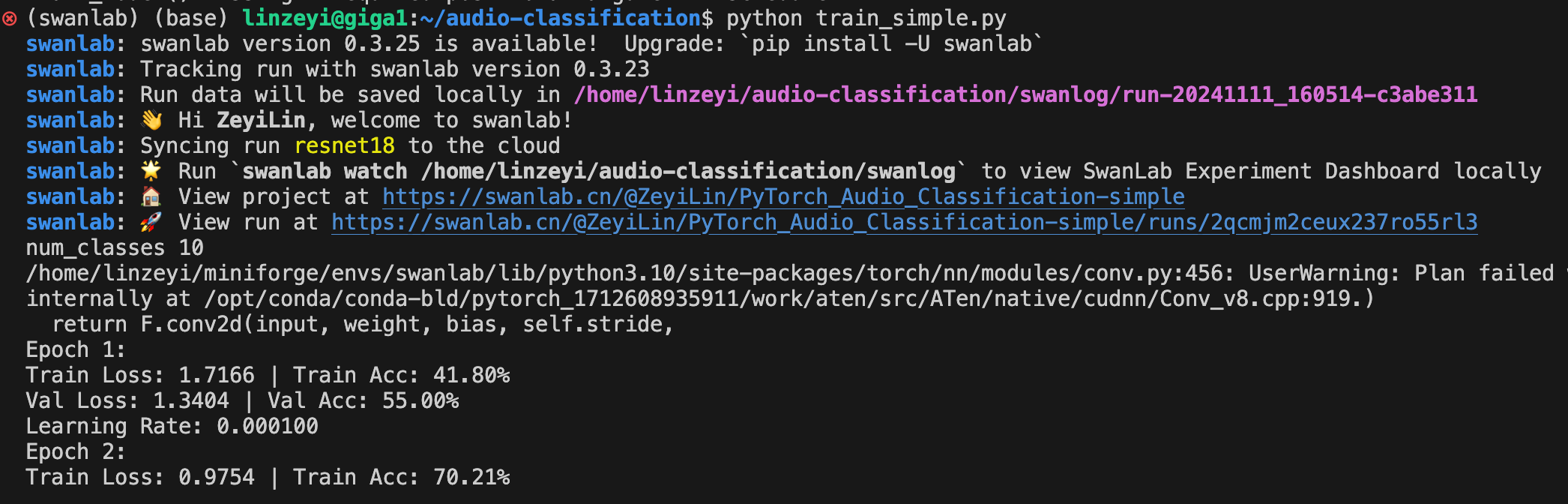Click the green linzeyi@giga1 prompt text
This screenshot has width=1568, height=504.
pyautogui.click(x=325, y=18)
